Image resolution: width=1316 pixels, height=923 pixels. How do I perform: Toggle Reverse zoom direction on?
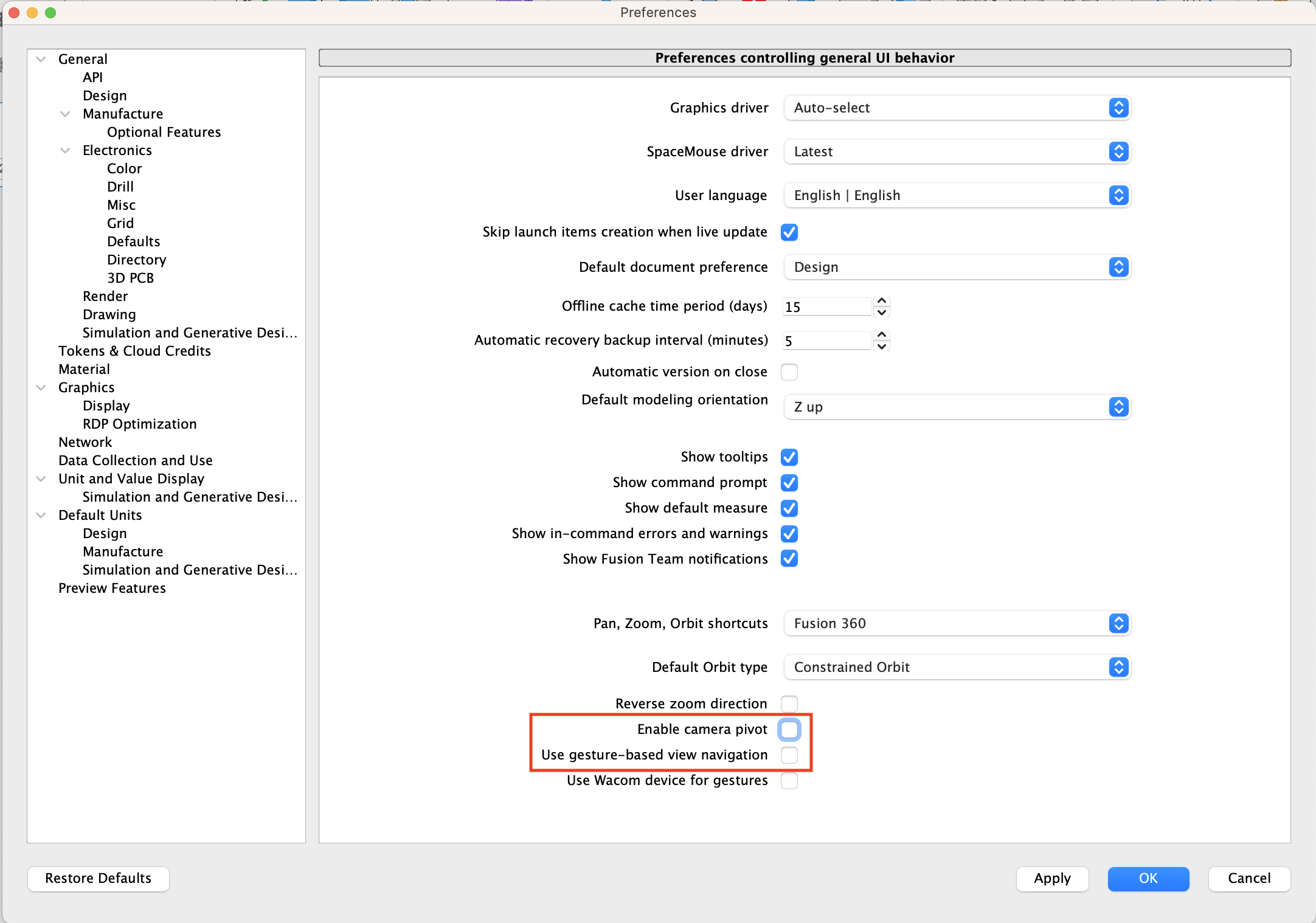[789, 703]
